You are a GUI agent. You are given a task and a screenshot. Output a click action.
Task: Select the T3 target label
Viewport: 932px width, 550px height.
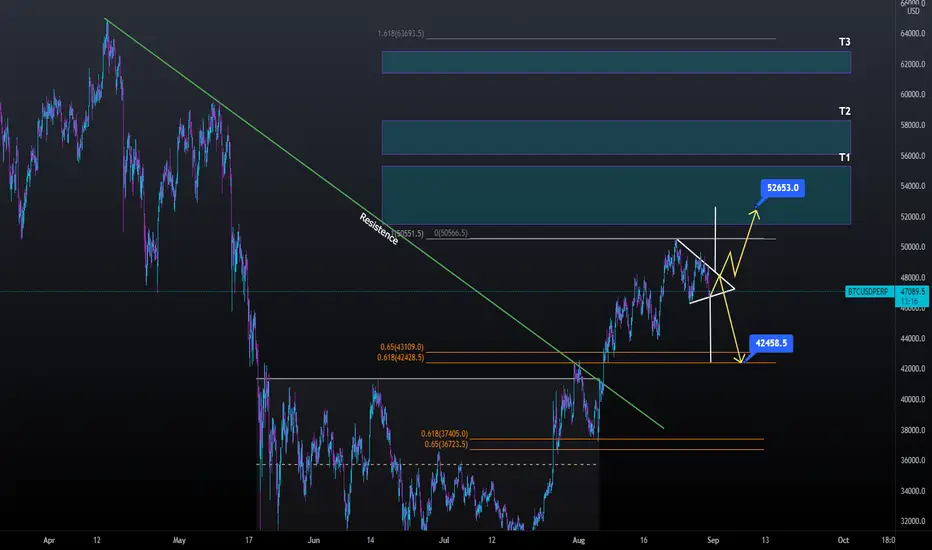[x=845, y=42]
